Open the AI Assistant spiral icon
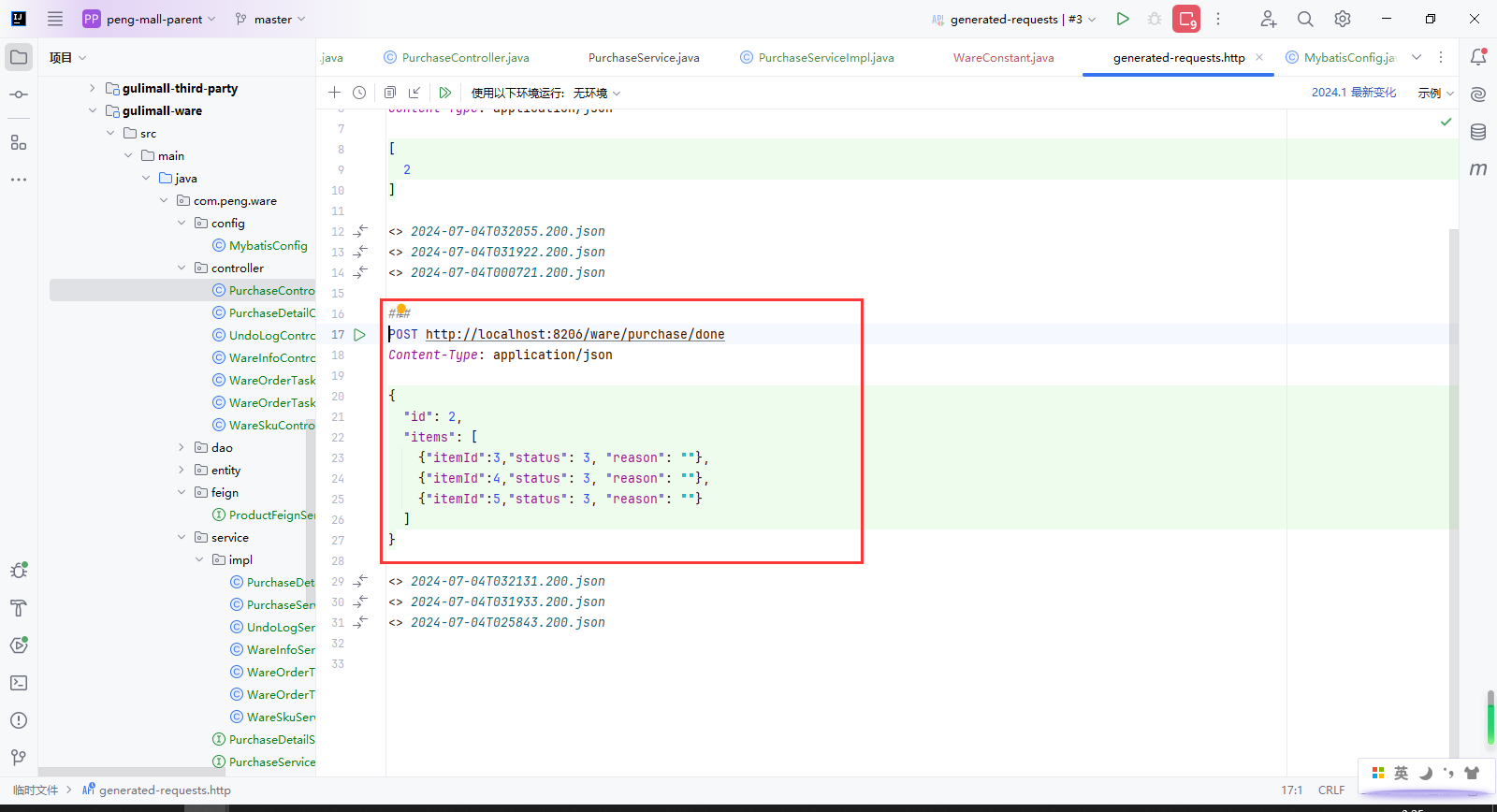The image size is (1497, 812). click(x=1478, y=94)
